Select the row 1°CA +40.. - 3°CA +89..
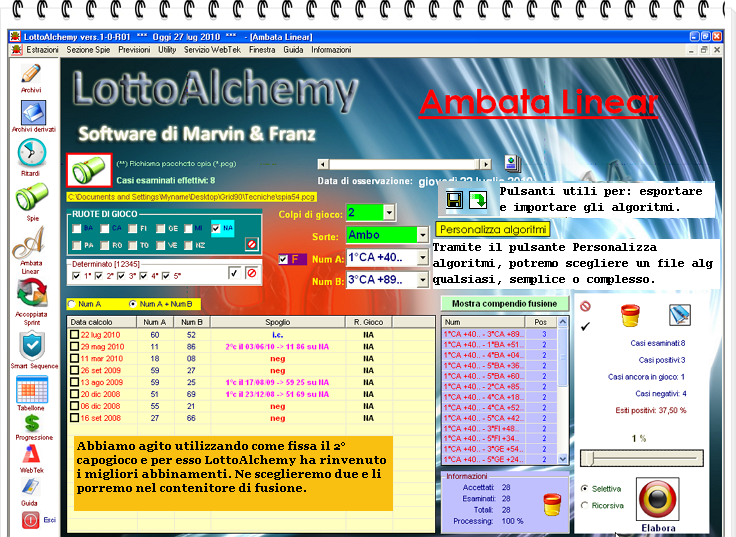Viewport: 736px width, 537px height. point(499,334)
